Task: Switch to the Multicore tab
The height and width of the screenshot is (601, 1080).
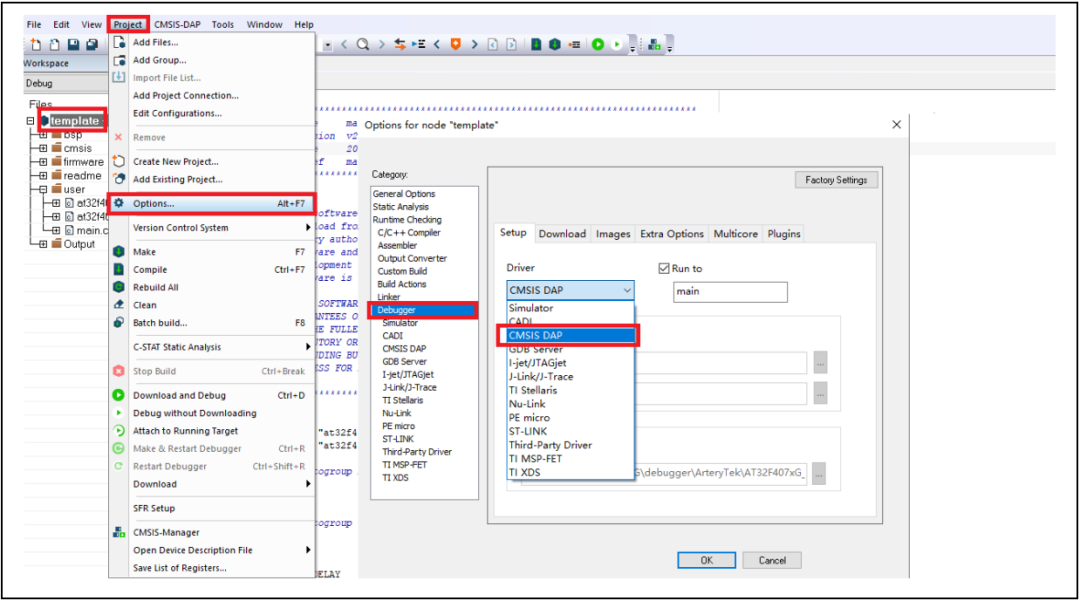Action: point(735,234)
